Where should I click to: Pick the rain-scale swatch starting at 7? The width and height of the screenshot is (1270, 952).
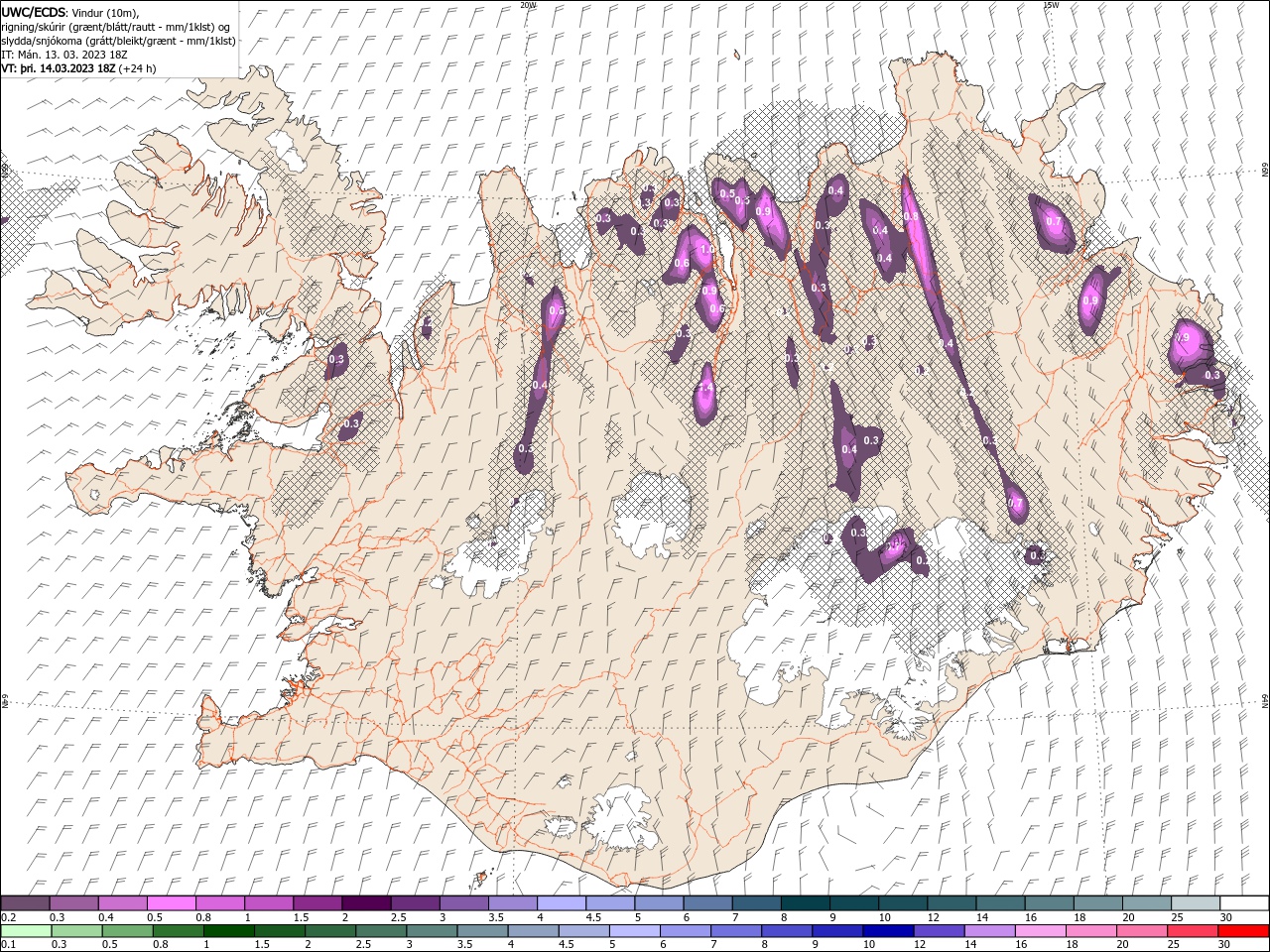point(735,931)
